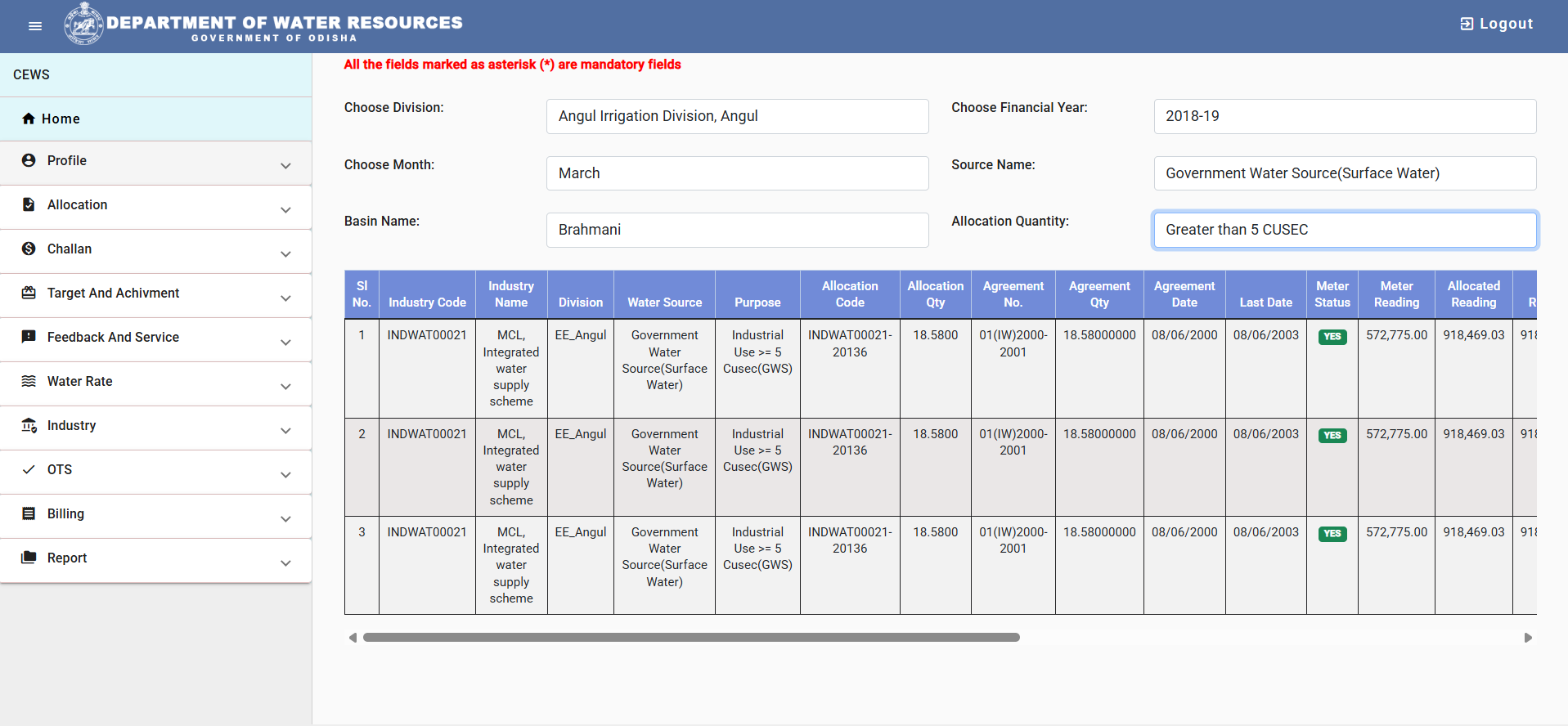
Task: Click the Challan dollar icon
Action: click(29, 249)
